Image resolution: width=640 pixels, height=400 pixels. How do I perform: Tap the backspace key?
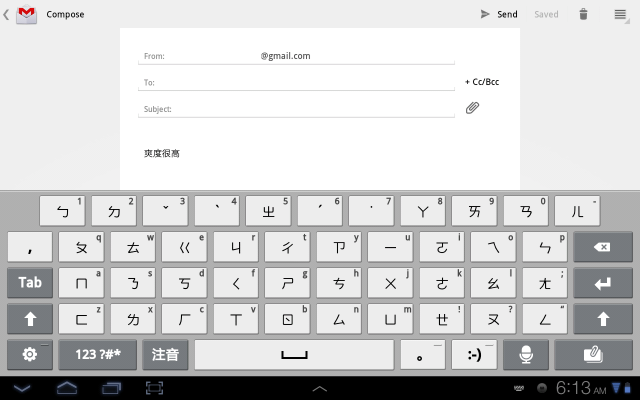603,247
